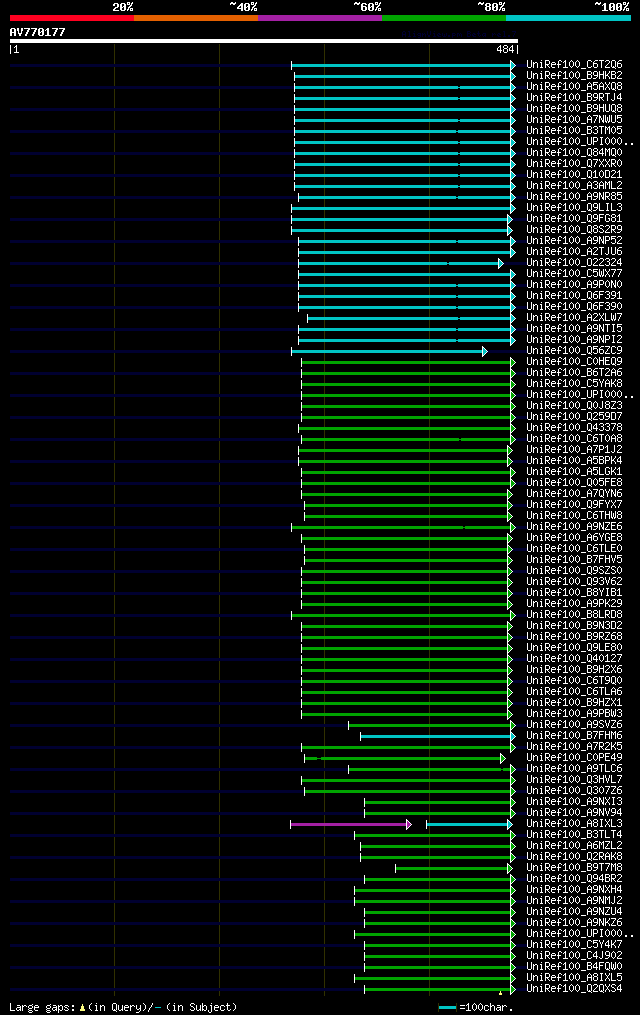Select the UniRef100_Q2QXS4 label

pos(574,989)
